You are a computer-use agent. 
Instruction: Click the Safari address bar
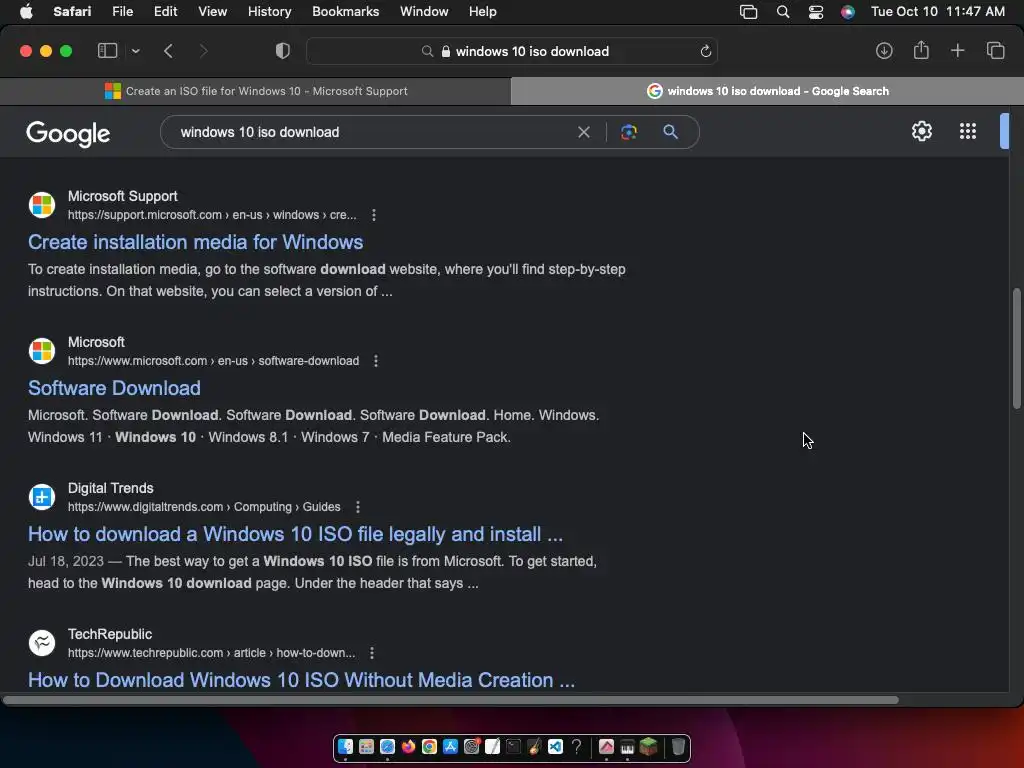point(512,51)
